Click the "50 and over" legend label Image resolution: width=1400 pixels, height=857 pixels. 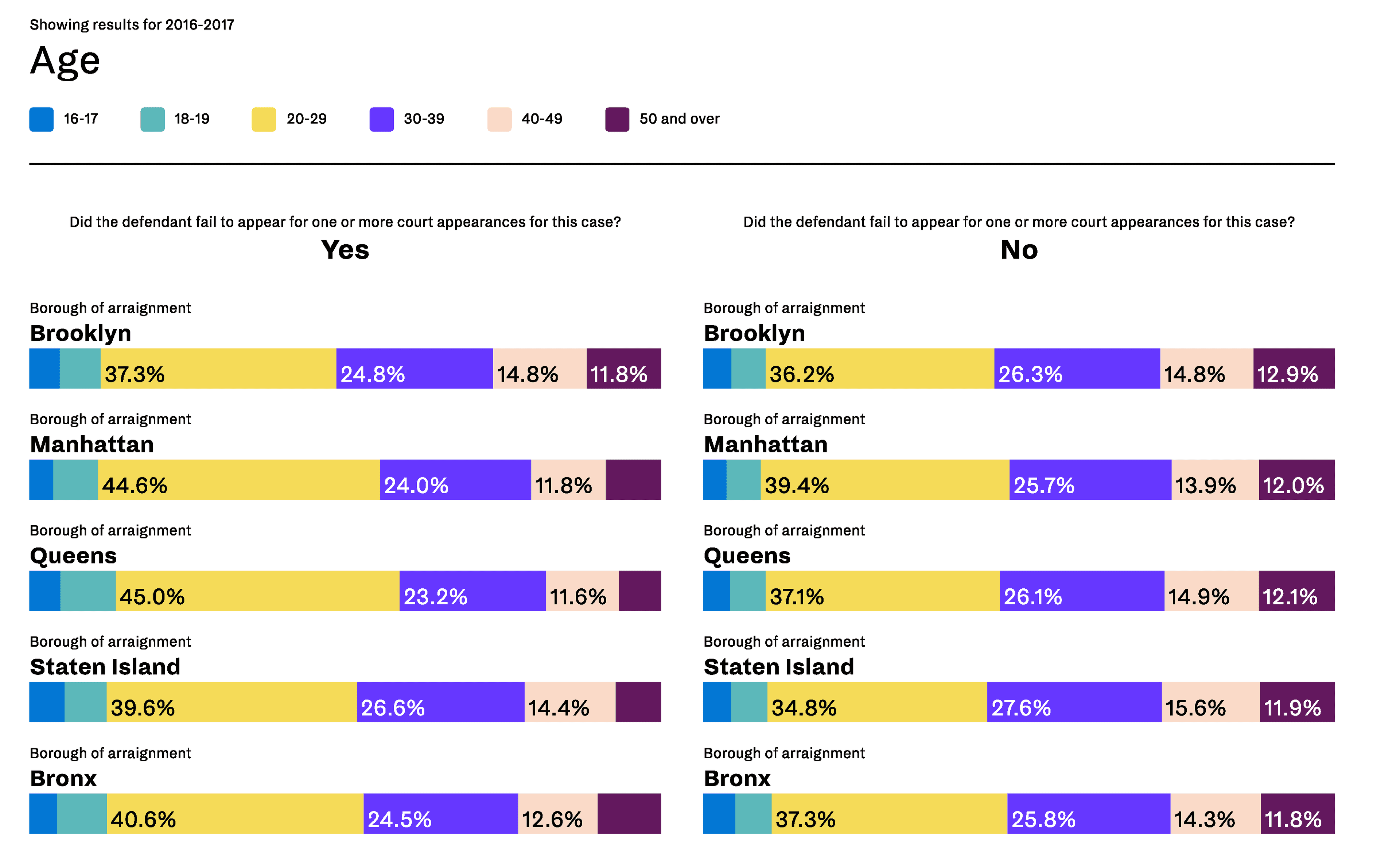tap(679, 119)
